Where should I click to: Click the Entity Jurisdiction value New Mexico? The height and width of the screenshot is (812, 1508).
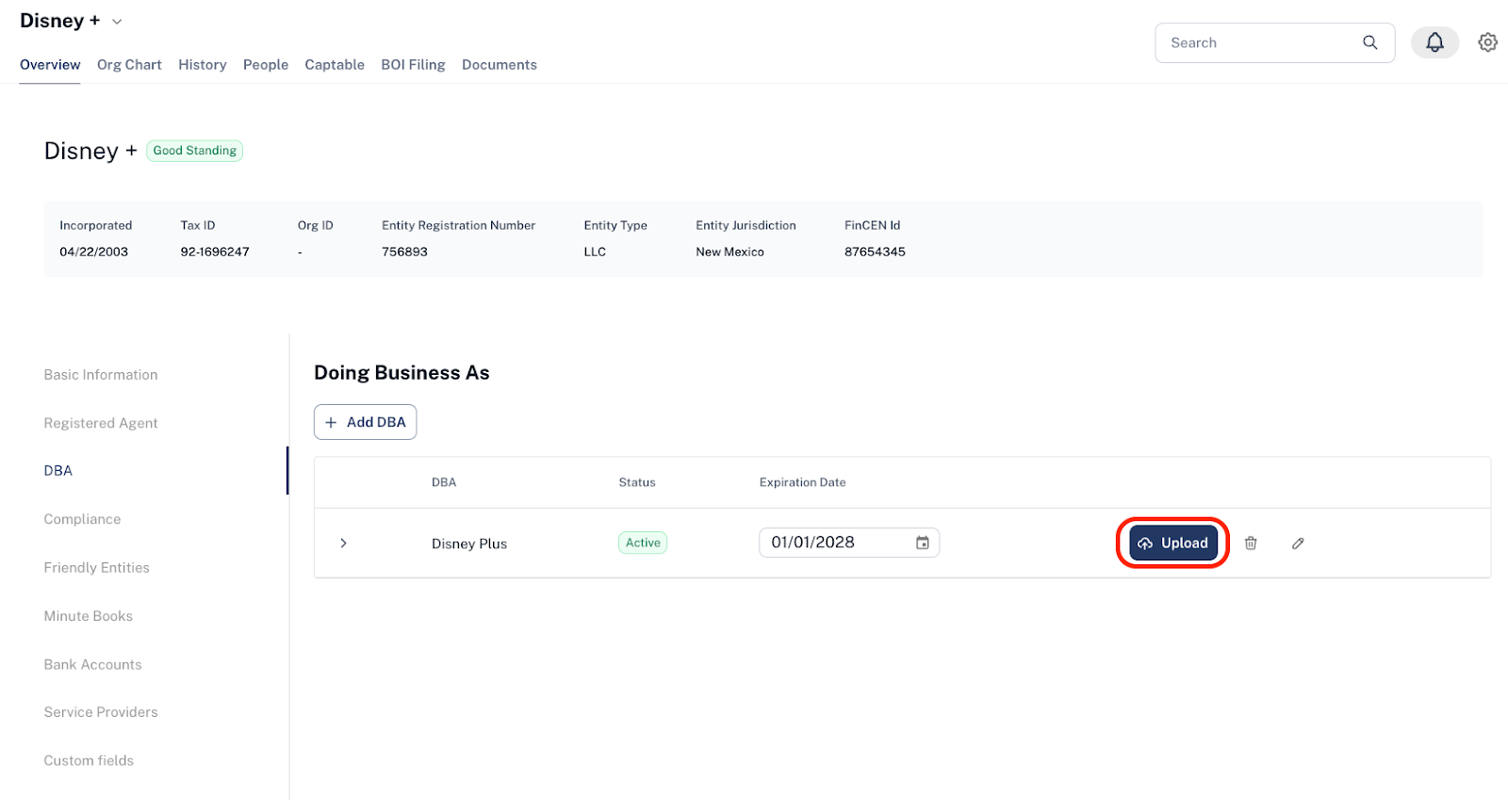coord(729,252)
